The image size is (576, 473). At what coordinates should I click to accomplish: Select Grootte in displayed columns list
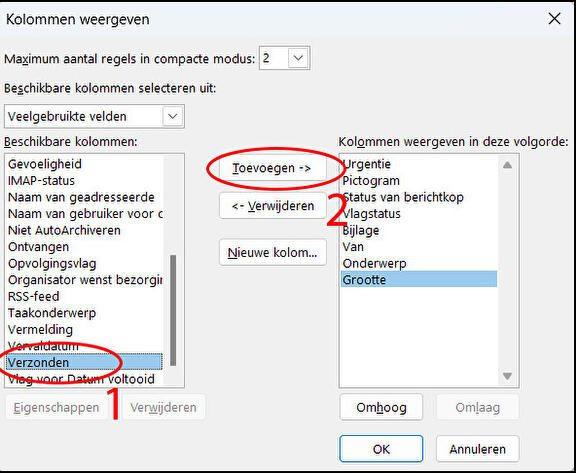pyautogui.click(x=419, y=279)
